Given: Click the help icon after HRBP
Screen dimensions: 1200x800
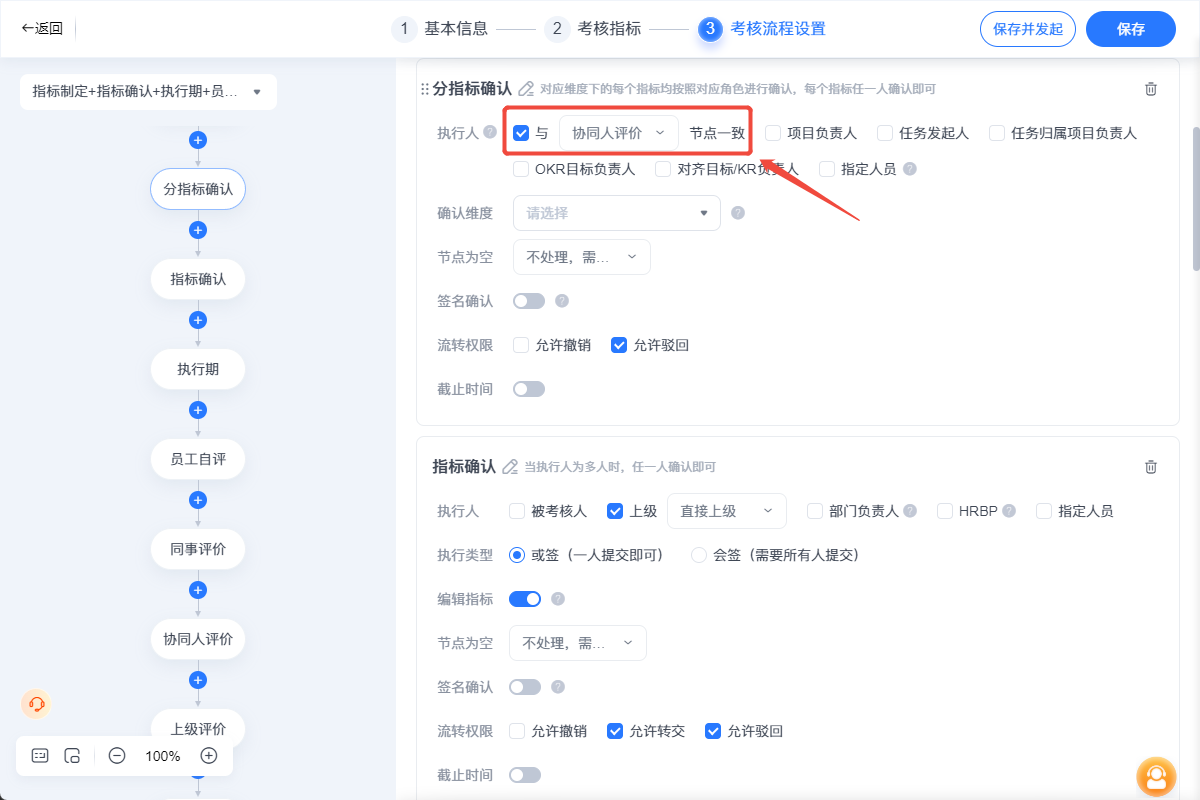Looking at the screenshot, I should tap(1009, 510).
